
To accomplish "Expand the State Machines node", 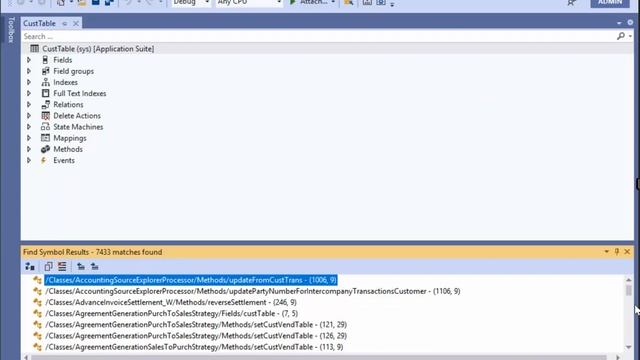I will pos(29,127).
